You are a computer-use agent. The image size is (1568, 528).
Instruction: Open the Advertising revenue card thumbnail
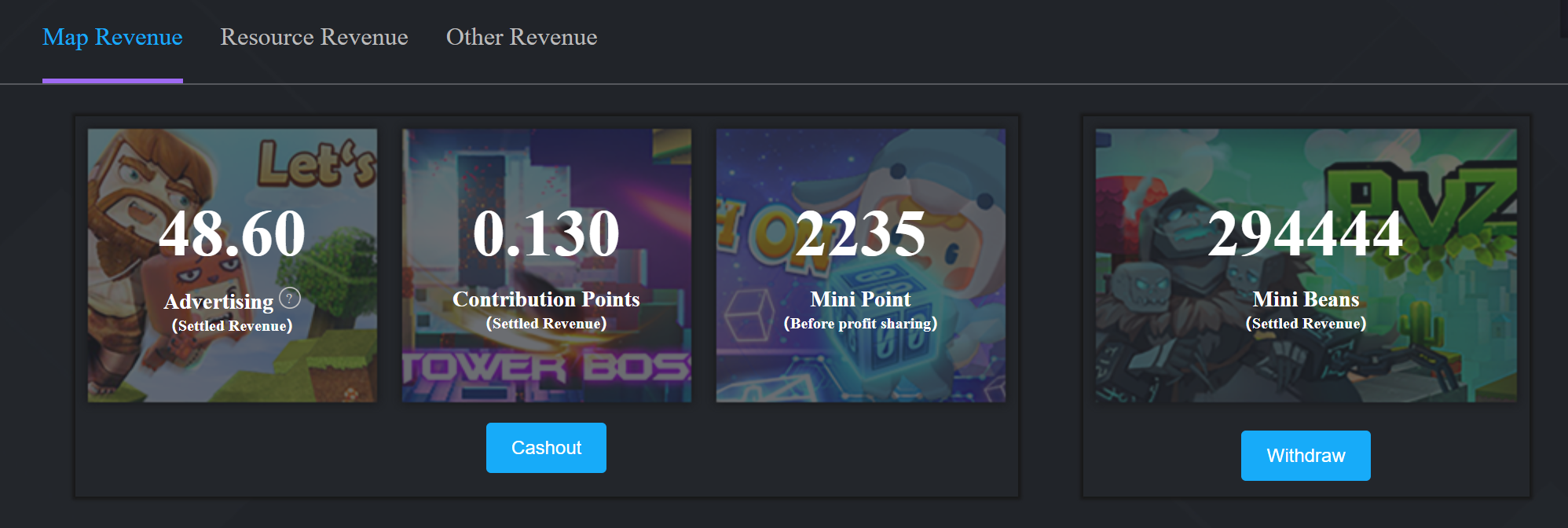[233, 266]
